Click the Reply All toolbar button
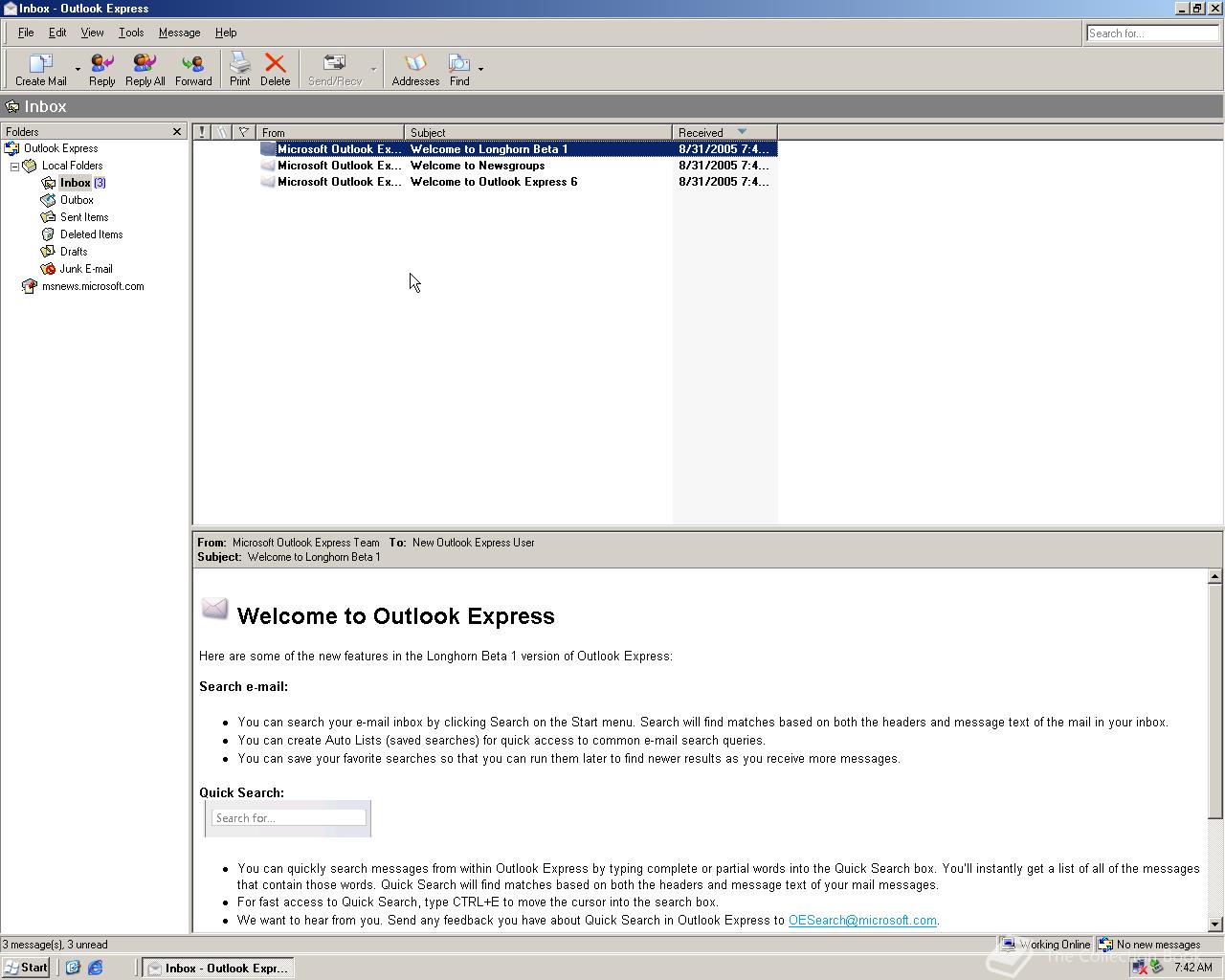1225x980 pixels. pos(145,70)
